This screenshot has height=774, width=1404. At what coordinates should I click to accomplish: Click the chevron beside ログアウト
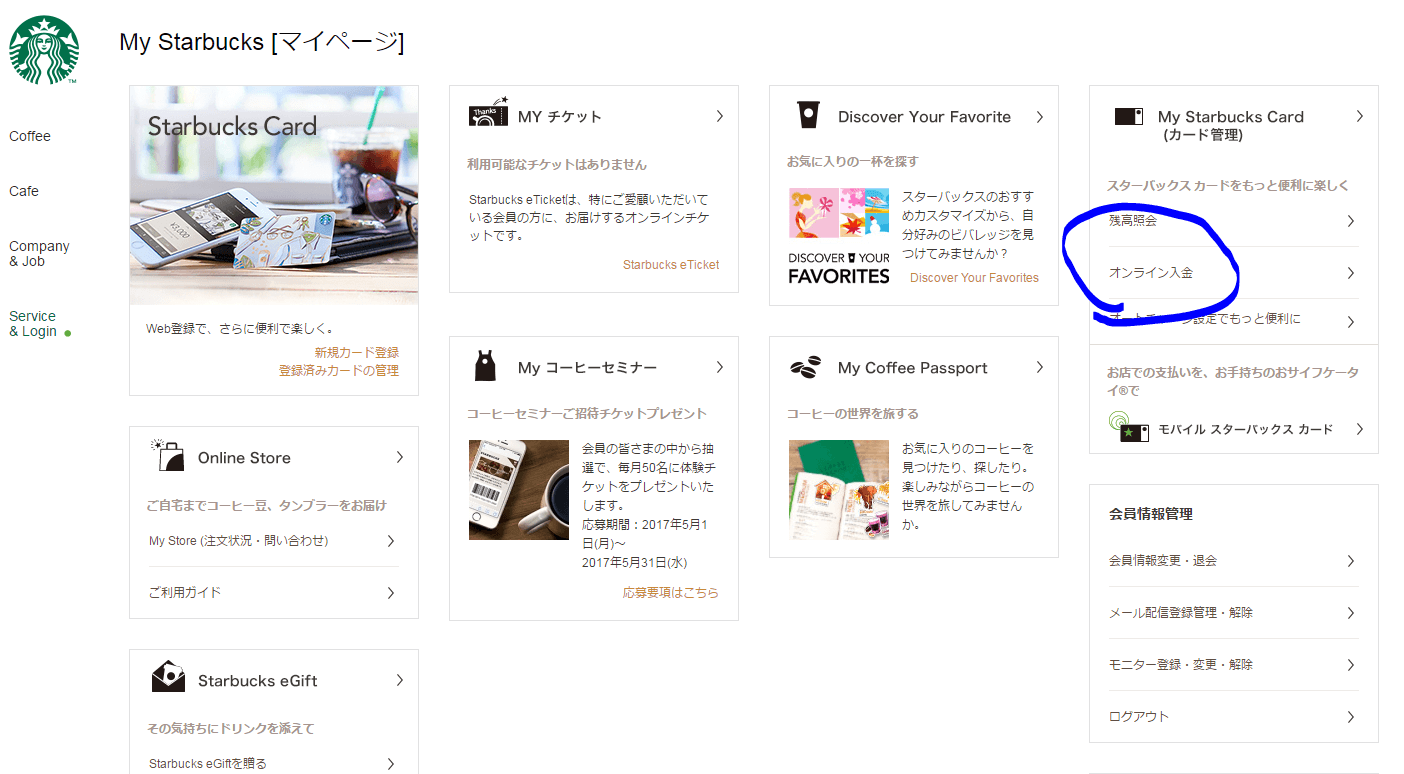point(1350,717)
